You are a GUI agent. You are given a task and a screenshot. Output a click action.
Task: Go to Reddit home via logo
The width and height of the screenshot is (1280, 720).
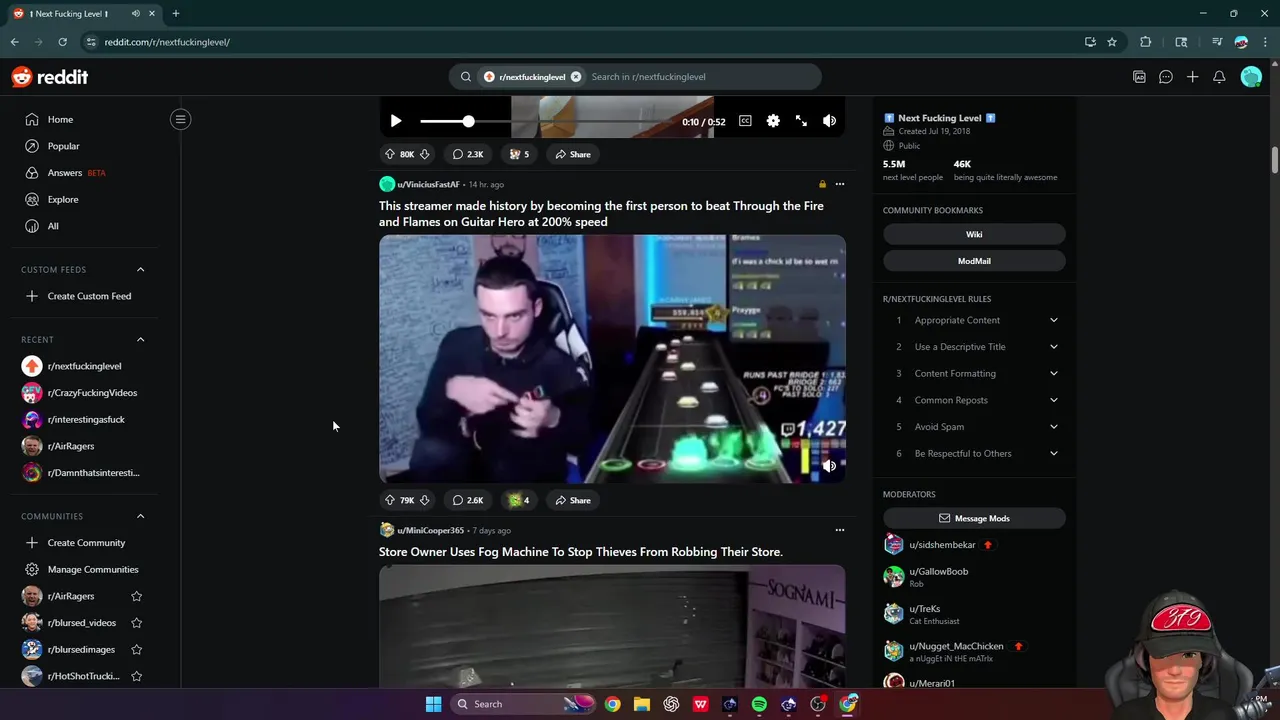[50, 77]
